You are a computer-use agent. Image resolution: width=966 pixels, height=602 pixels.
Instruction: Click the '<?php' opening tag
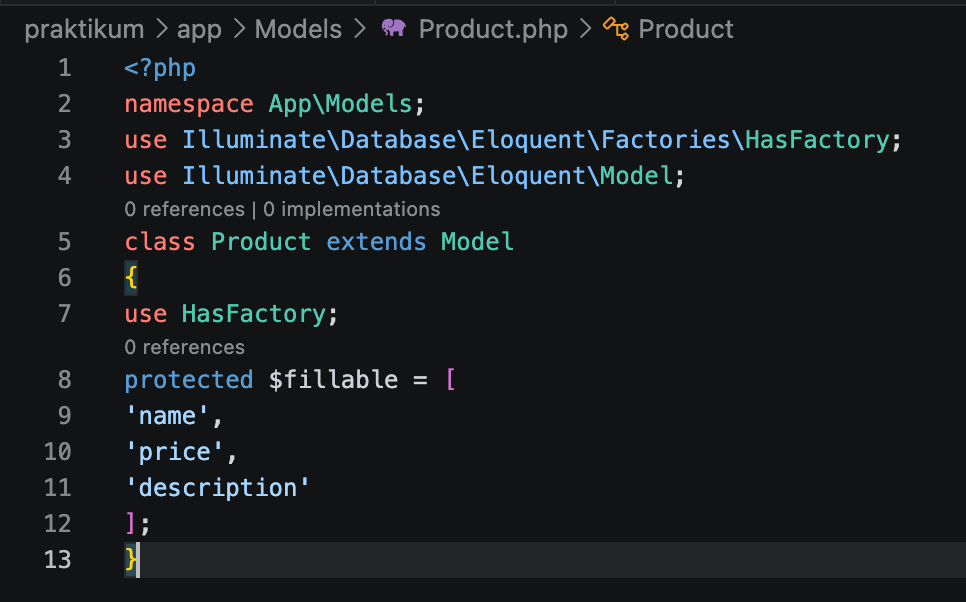(160, 68)
